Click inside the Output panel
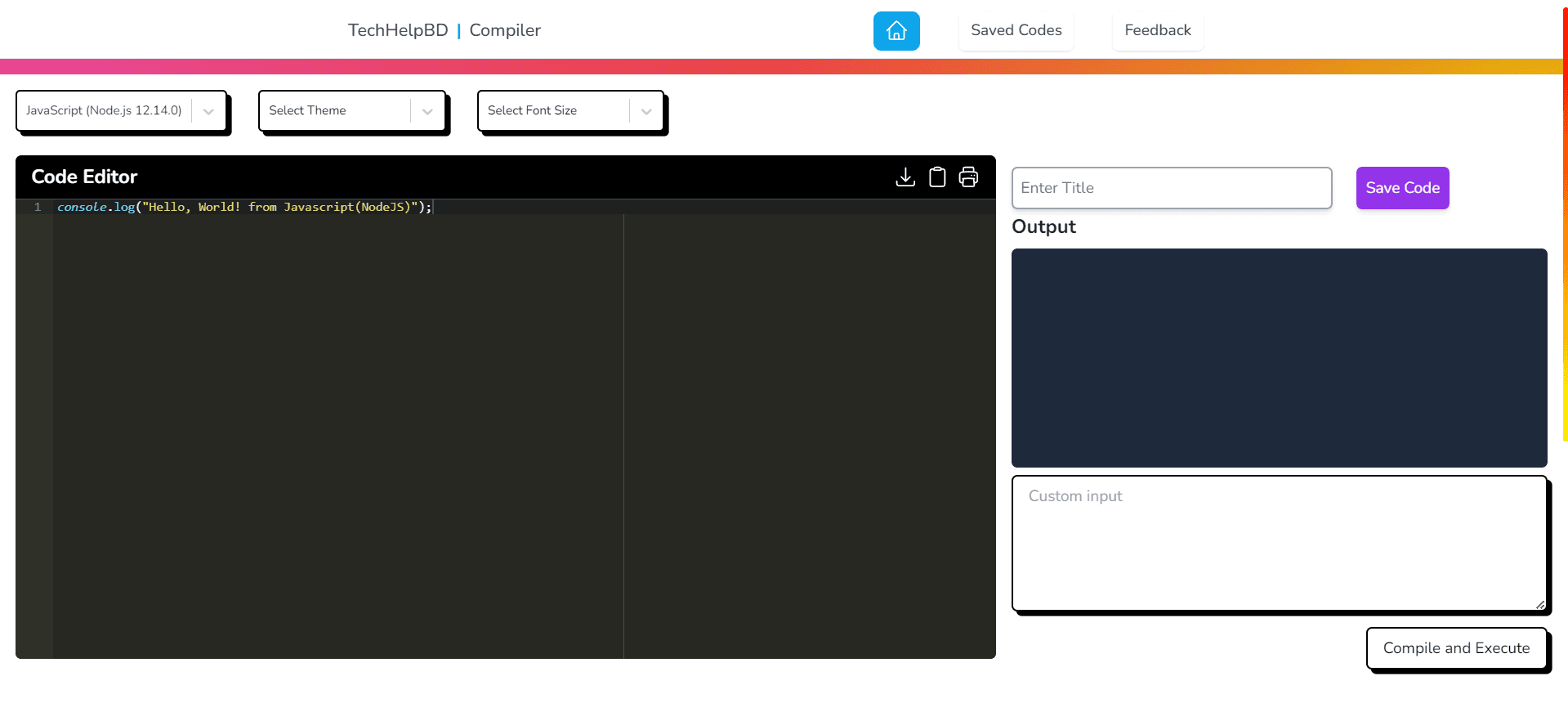1568x703 pixels. (1279, 358)
